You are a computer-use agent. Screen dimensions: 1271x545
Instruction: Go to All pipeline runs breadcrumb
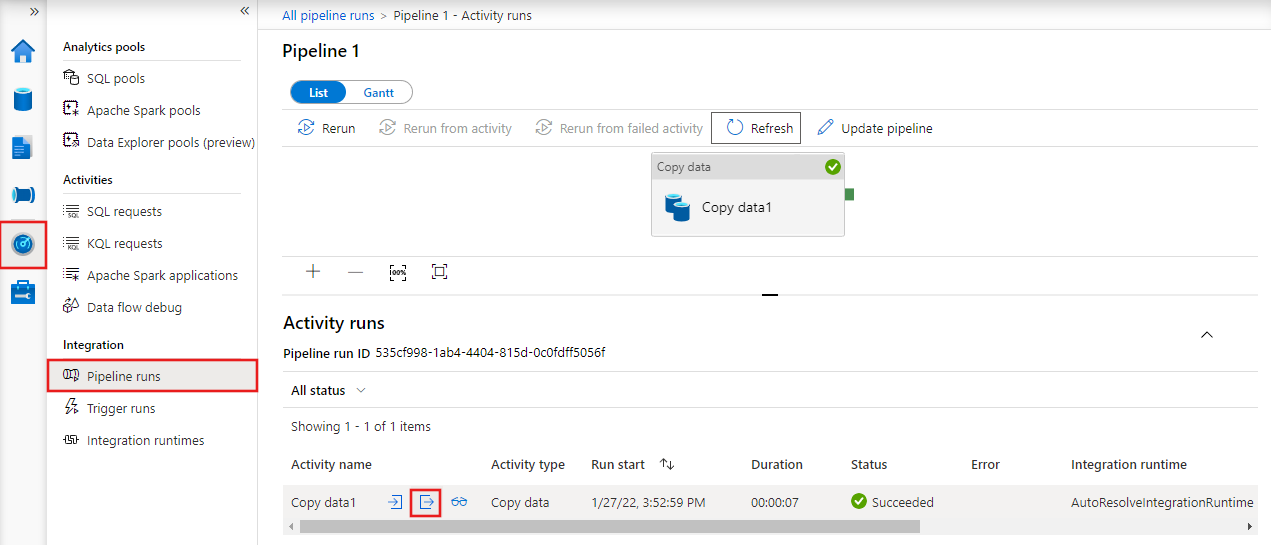(x=328, y=15)
